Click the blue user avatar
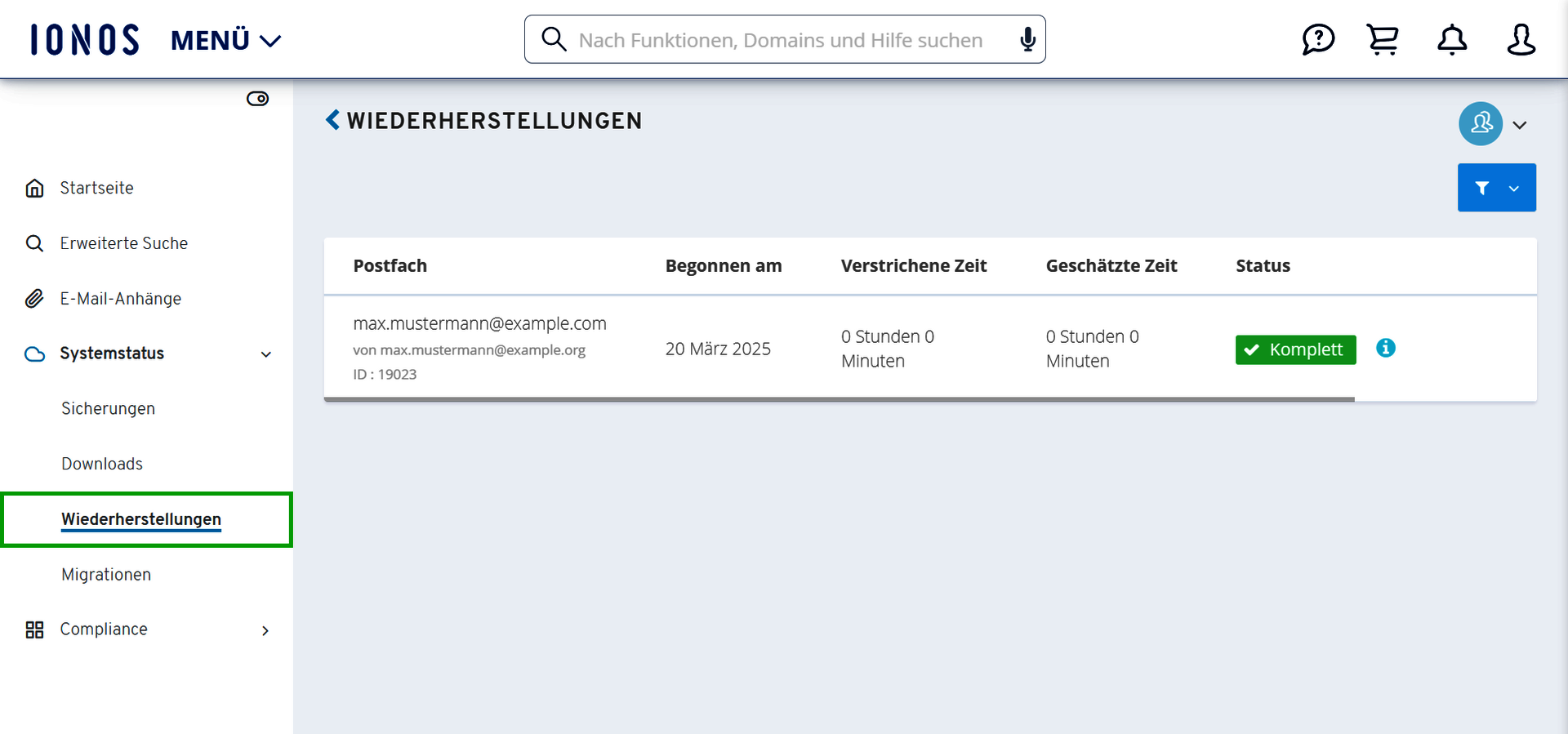The height and width of the screenshot is (734, 1568). (x=1481, y=124)
